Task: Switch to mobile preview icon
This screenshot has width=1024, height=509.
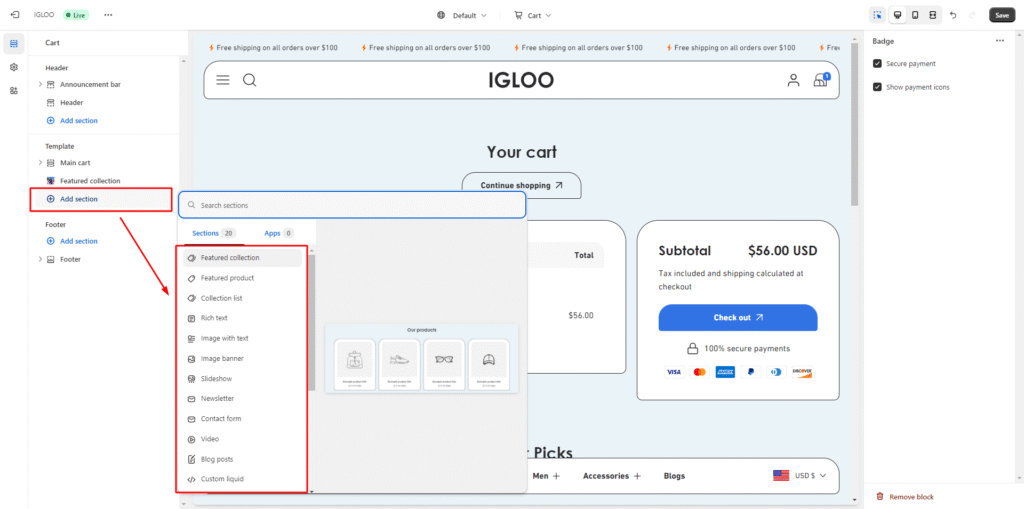Action: coord(914,15)
